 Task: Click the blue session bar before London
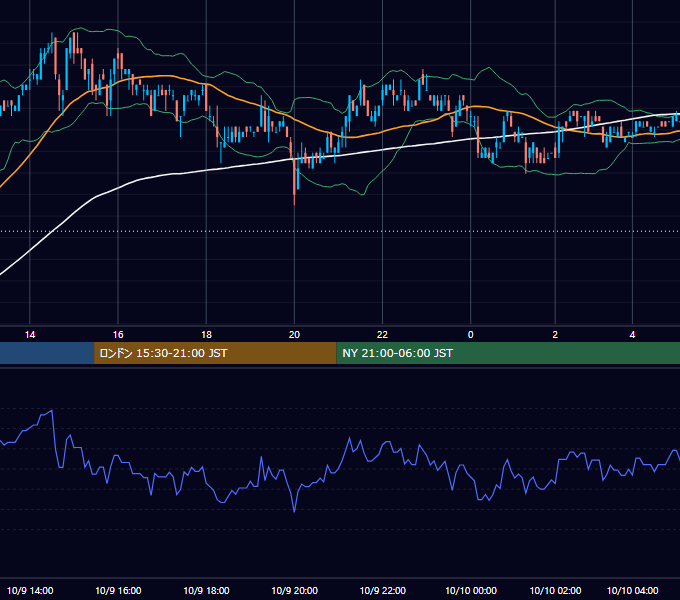(x=47, y=353)
